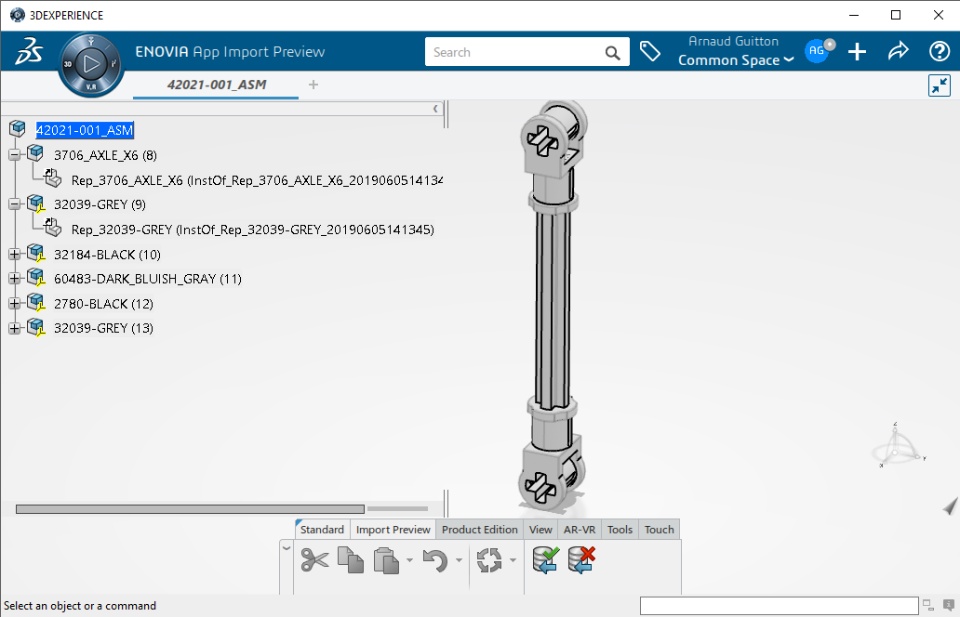Select 32039-GREY (9) in tree
The width and height of the screenshot is (960, 617).
100,204
